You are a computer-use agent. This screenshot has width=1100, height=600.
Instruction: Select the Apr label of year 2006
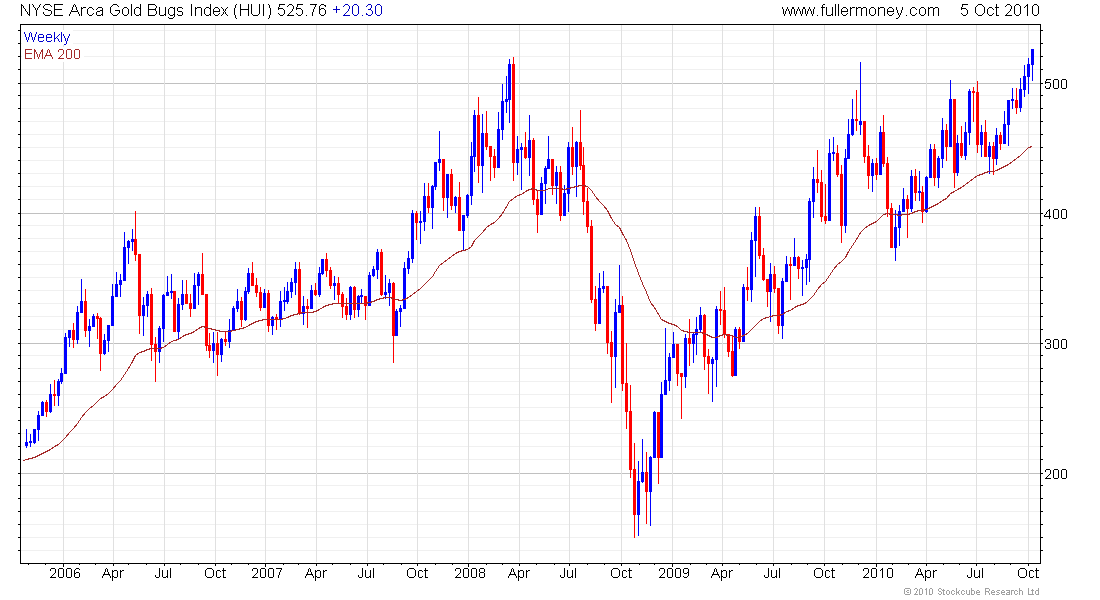tap(112, 574)
